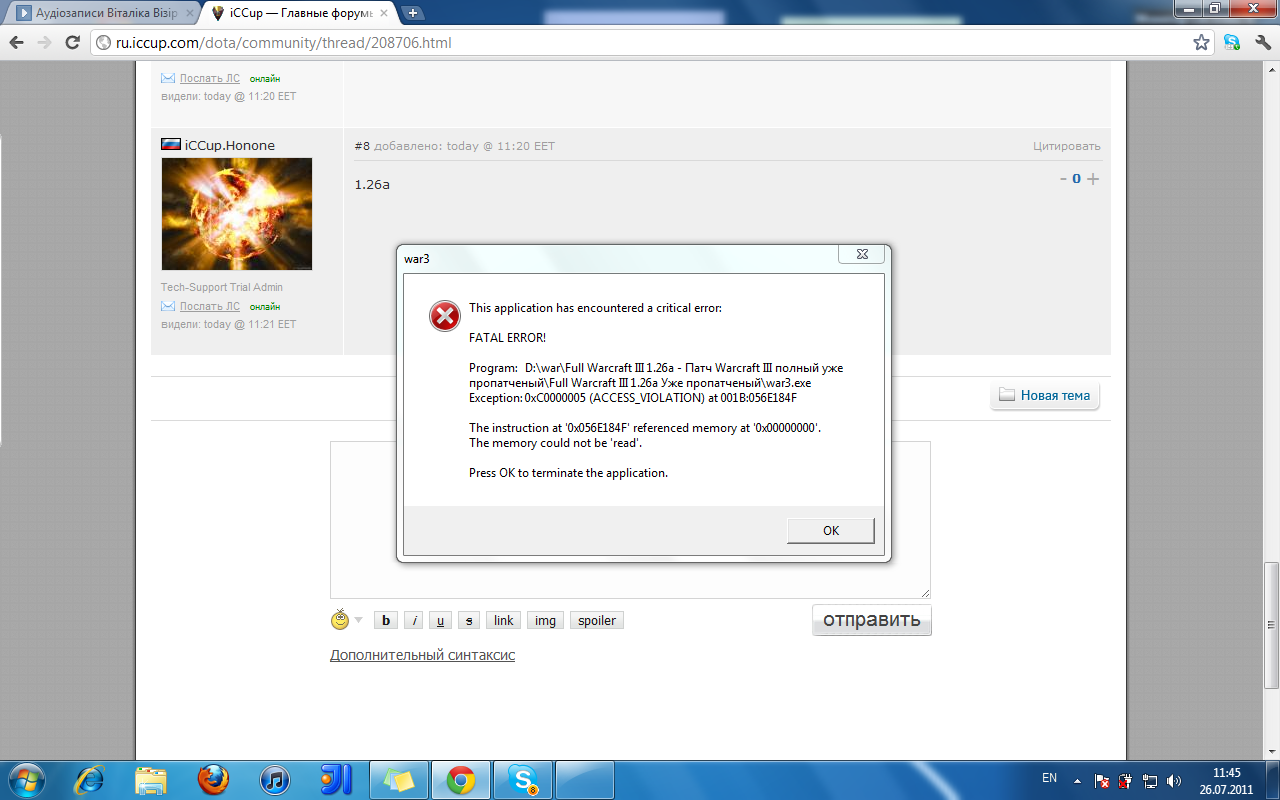
Task: Apply underline with the u button
Action: [441, 620]
